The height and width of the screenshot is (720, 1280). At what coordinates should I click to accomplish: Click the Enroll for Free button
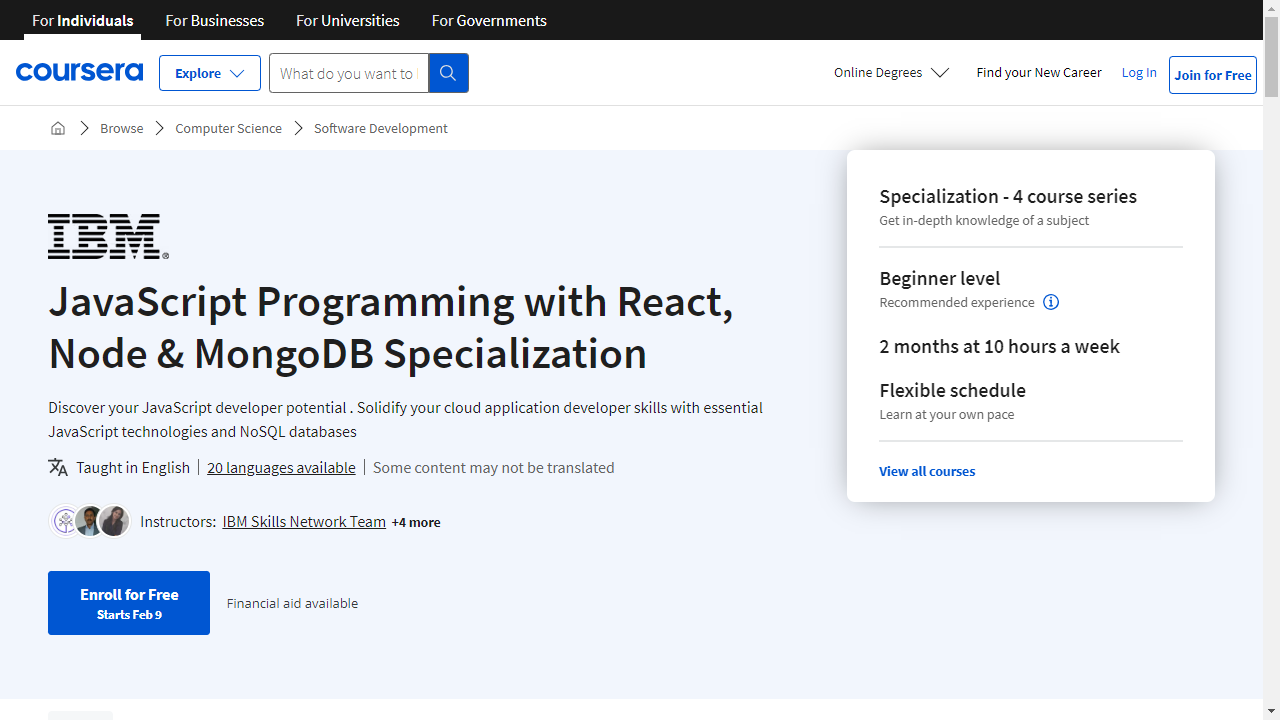[x=129, y=603]
